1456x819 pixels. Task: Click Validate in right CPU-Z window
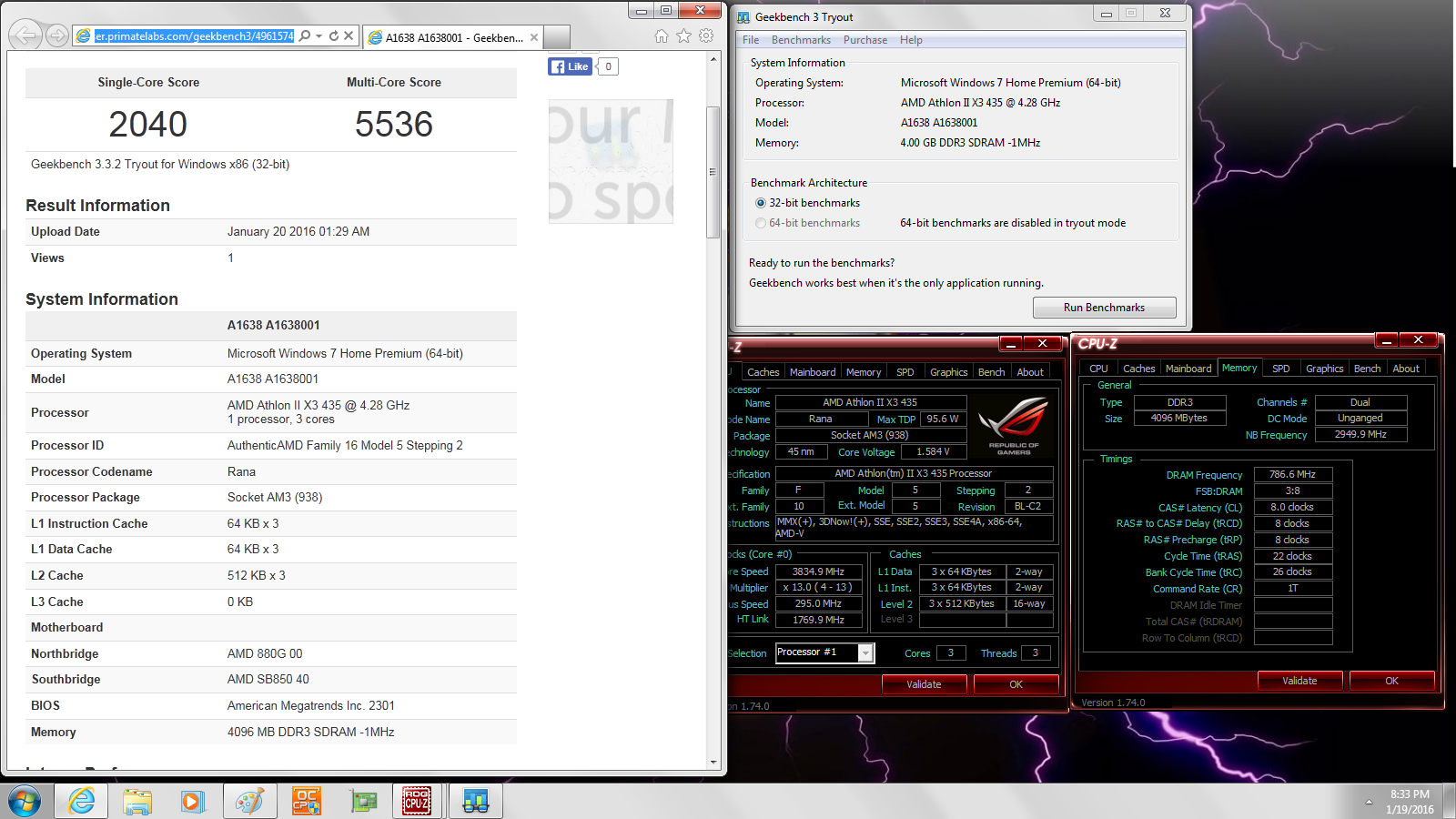pos(1299,681)
